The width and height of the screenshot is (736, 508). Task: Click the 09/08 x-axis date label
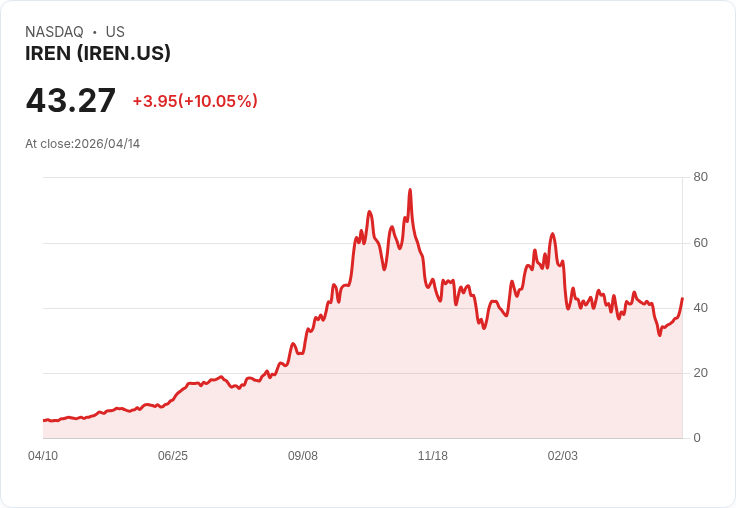[303, 456]
